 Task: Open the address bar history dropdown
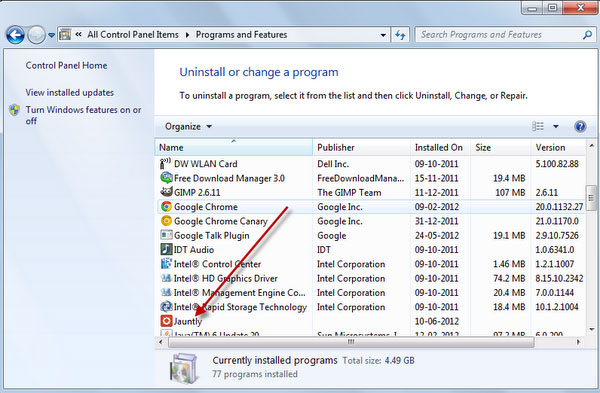[383, 35]
